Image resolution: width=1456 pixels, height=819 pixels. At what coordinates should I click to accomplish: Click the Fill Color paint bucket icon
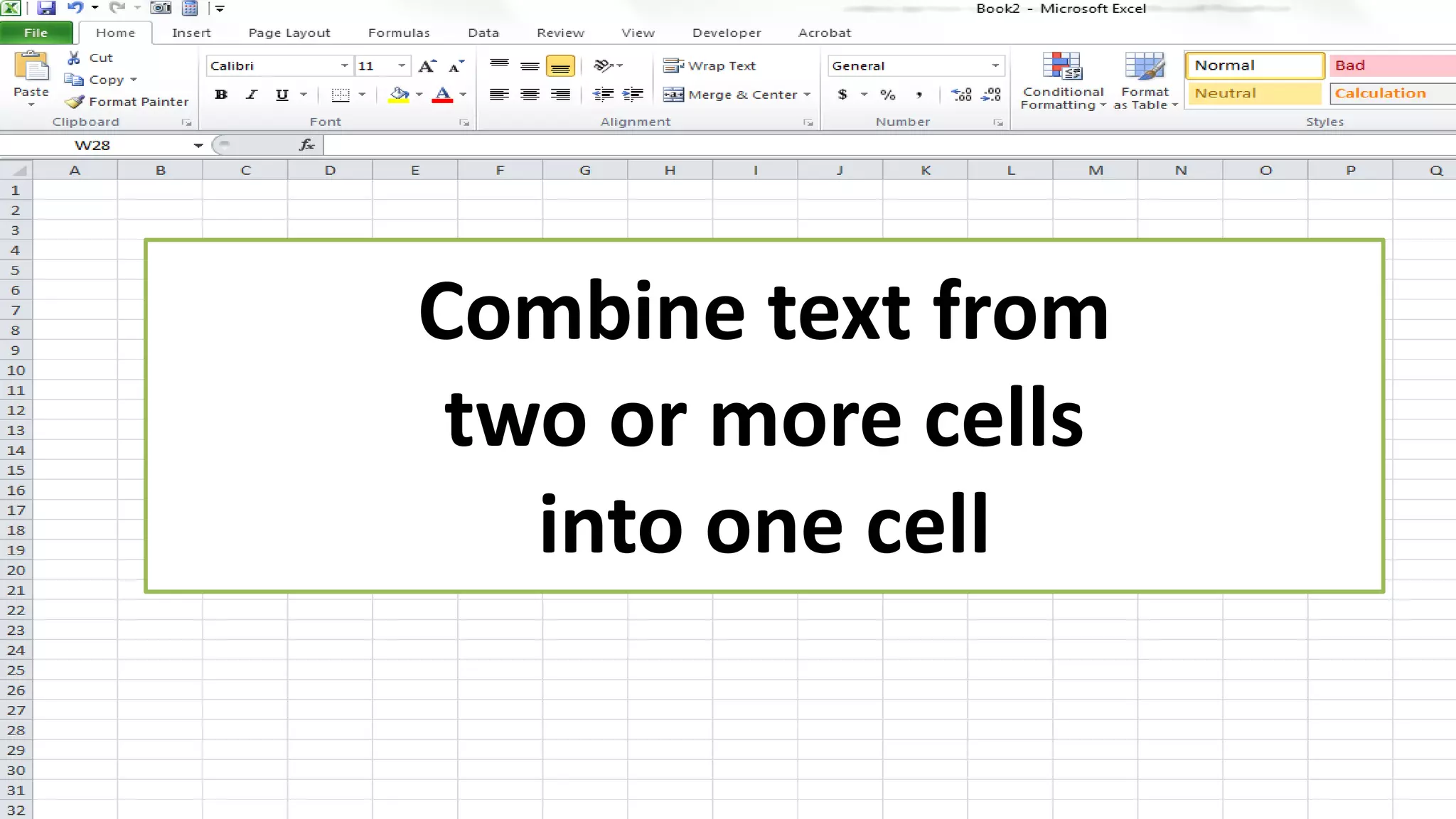click(399, 94)
